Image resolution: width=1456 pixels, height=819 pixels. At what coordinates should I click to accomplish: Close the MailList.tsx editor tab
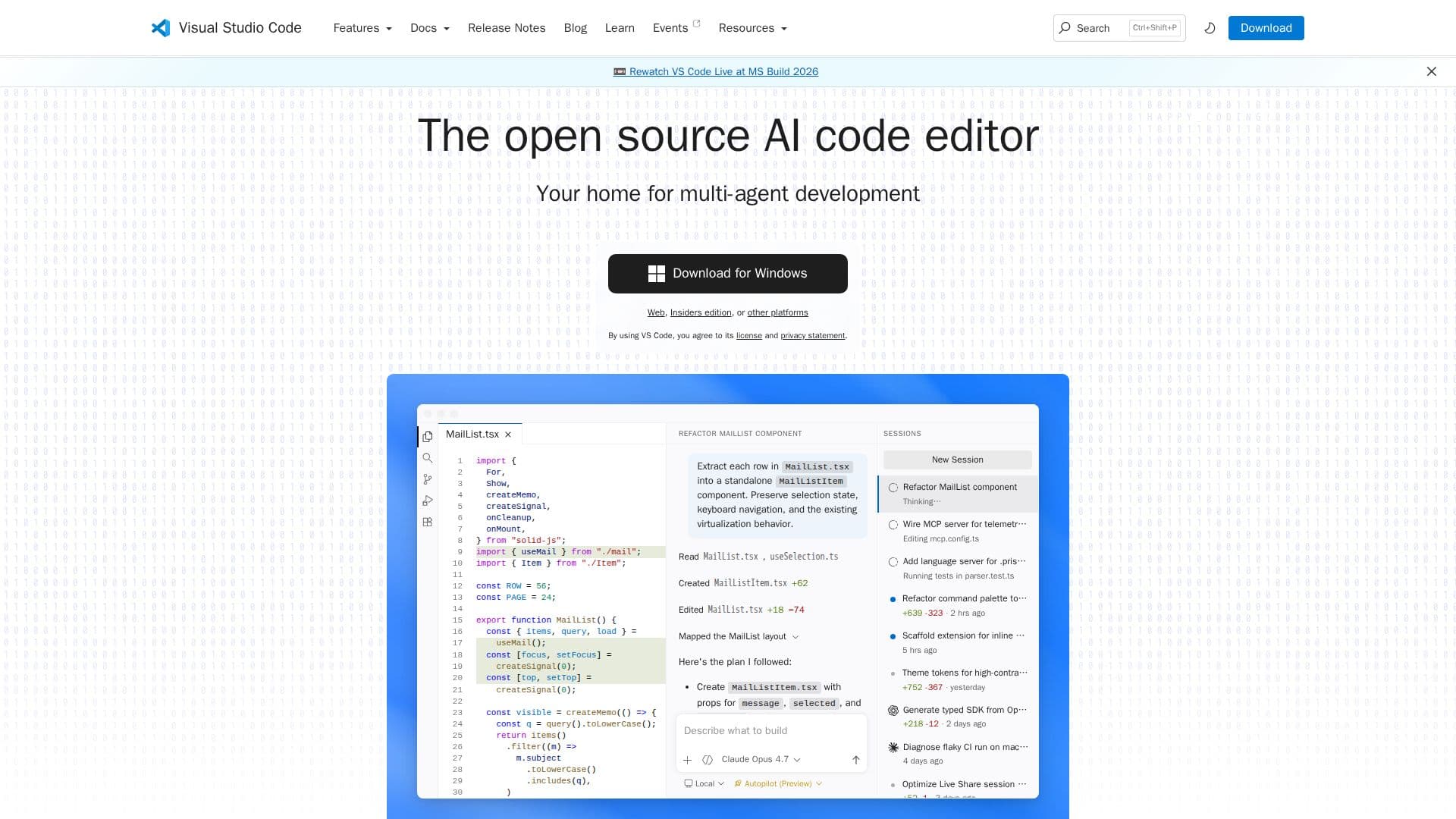(508, 435)
